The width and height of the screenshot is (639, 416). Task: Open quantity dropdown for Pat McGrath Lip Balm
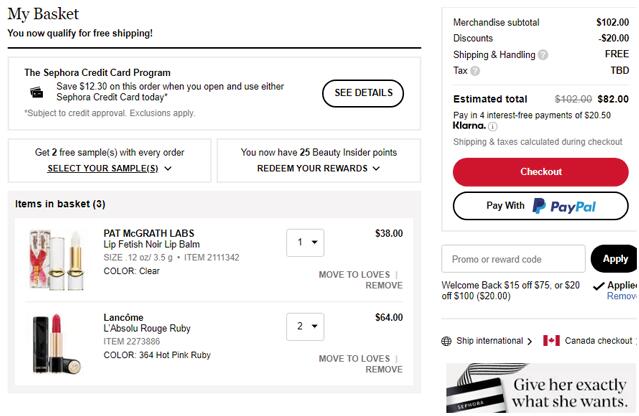[305, 243]
